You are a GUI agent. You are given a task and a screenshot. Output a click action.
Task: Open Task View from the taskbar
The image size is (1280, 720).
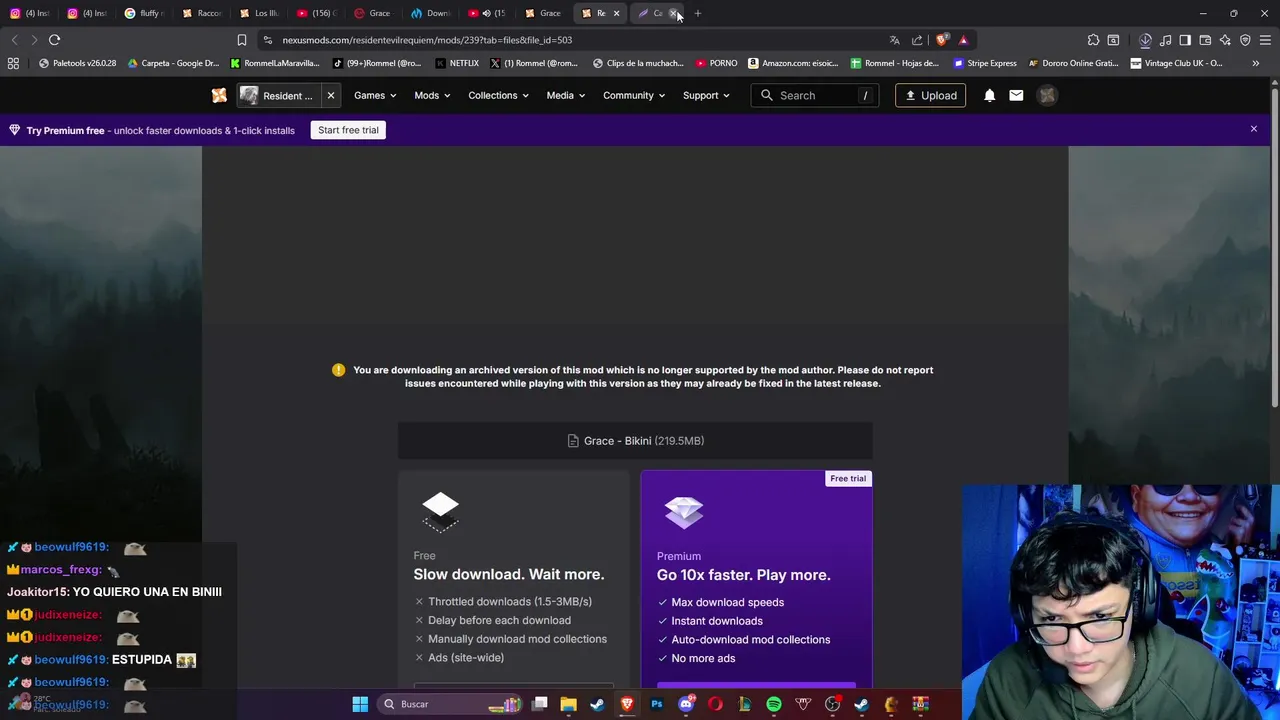[x=540, y=704]
